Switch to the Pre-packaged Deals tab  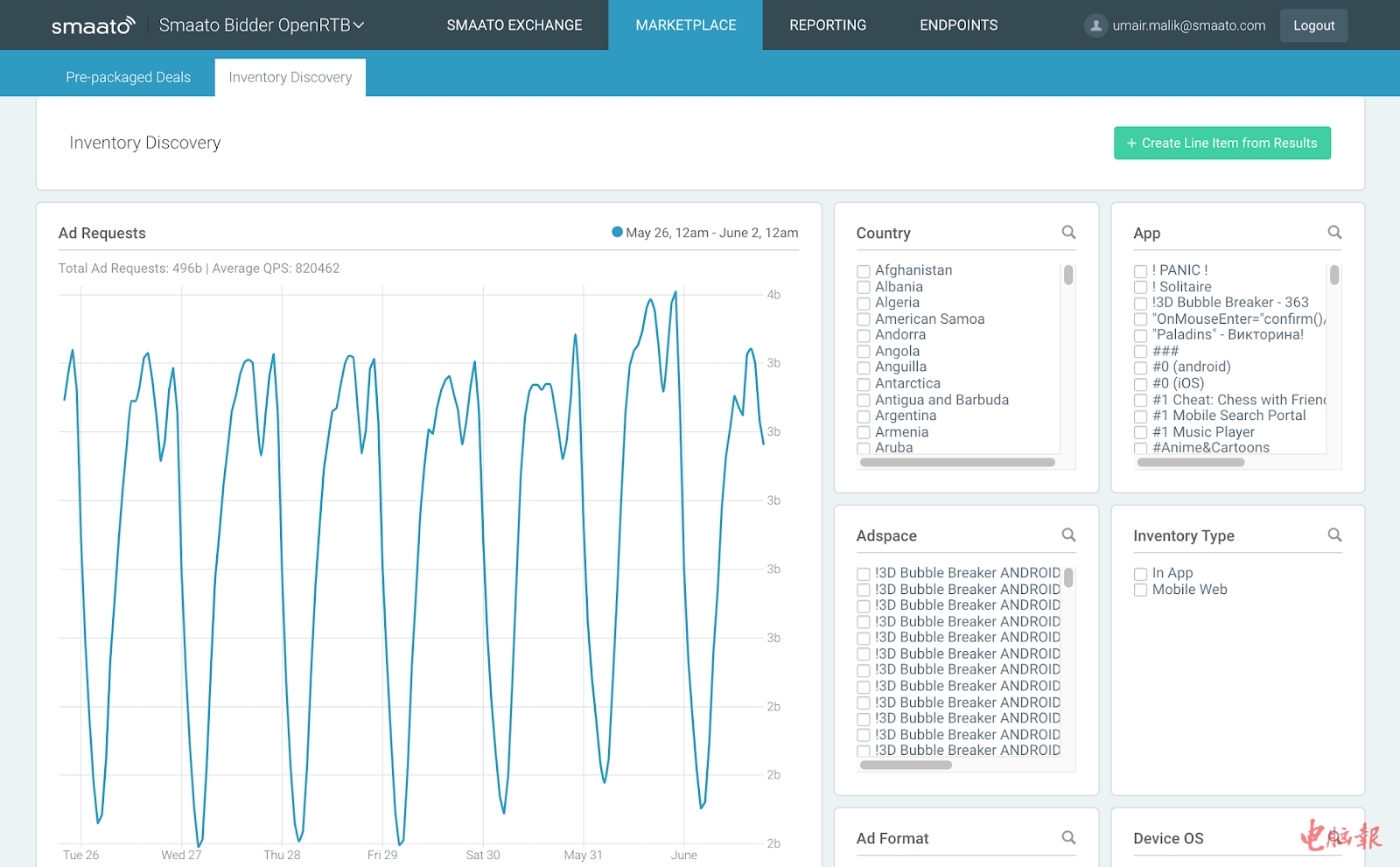point(128,77)
